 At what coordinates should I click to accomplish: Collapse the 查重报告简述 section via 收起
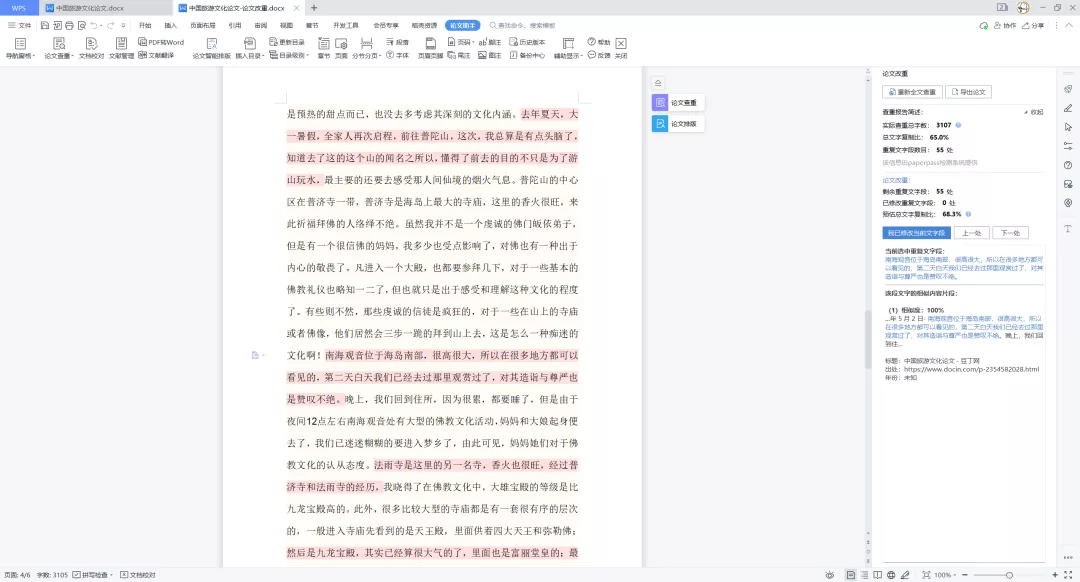click(1036, 111)
